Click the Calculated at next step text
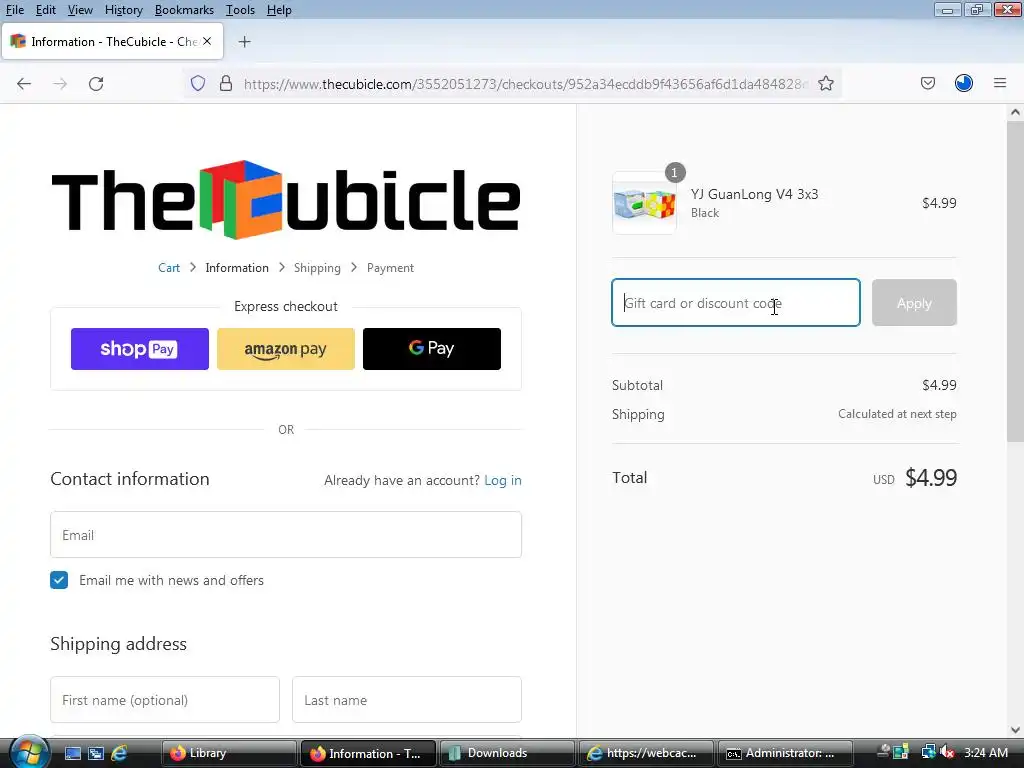The height and width of the screenshot is (768, 1024). click(897, 414)
